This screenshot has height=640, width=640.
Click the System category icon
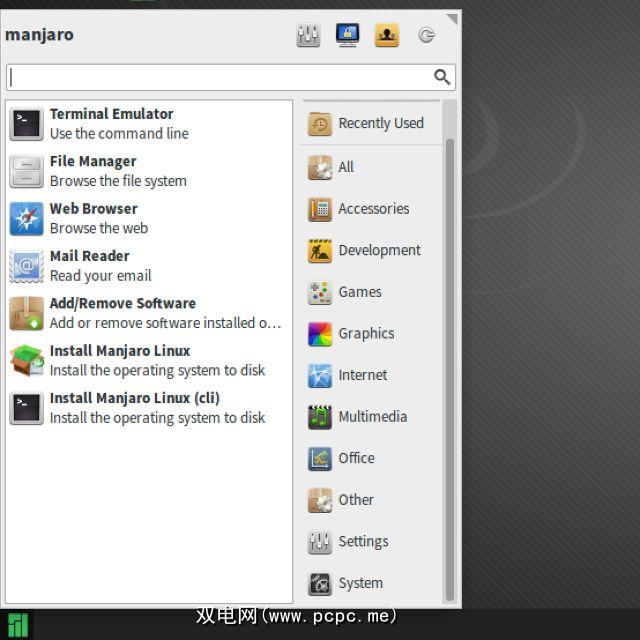(x=320, y=584)
